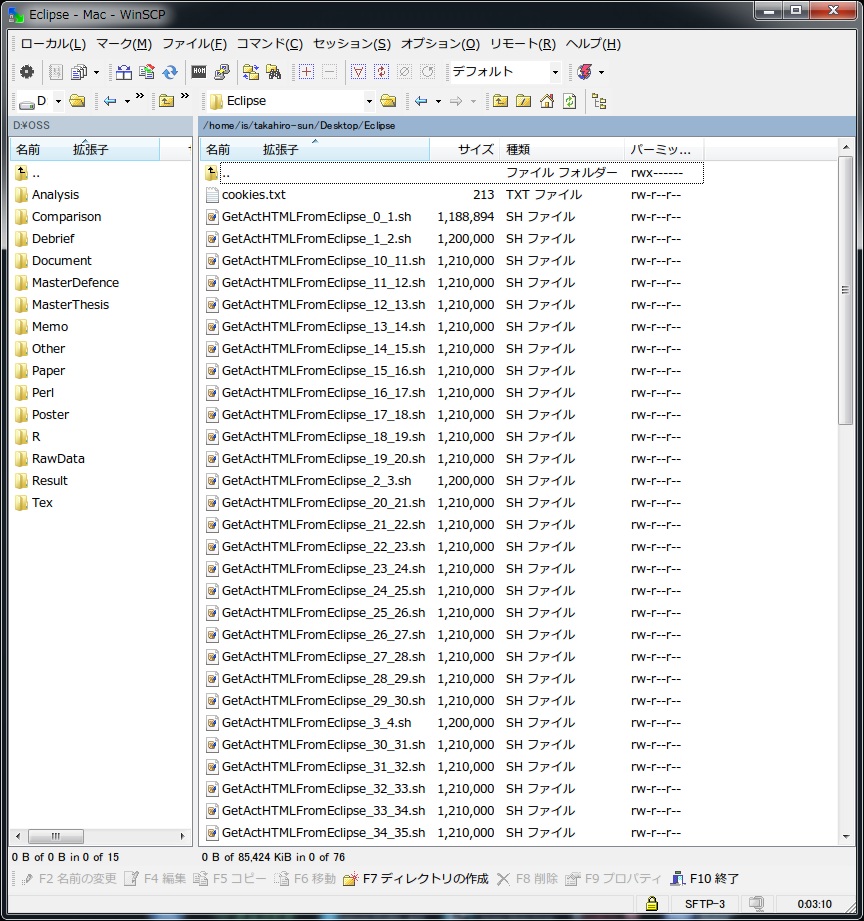Click the remote path /home/is/takahiro-sun/Desktop/Eclipse
The image size is (864, 921).
point(299,126)
